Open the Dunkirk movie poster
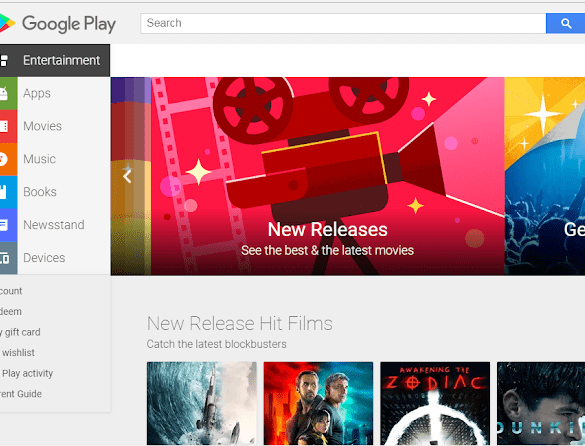The width and height of the screenshot is (585, 446). (x=541, y=403)
